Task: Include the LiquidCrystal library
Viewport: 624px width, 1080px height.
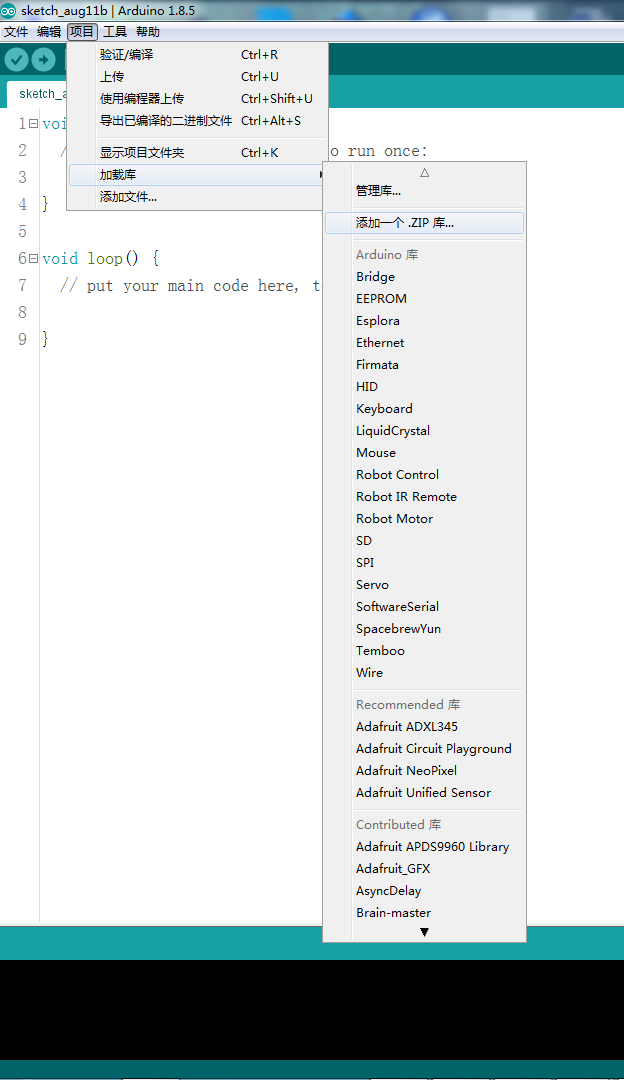Action: [x=424, y=431]
